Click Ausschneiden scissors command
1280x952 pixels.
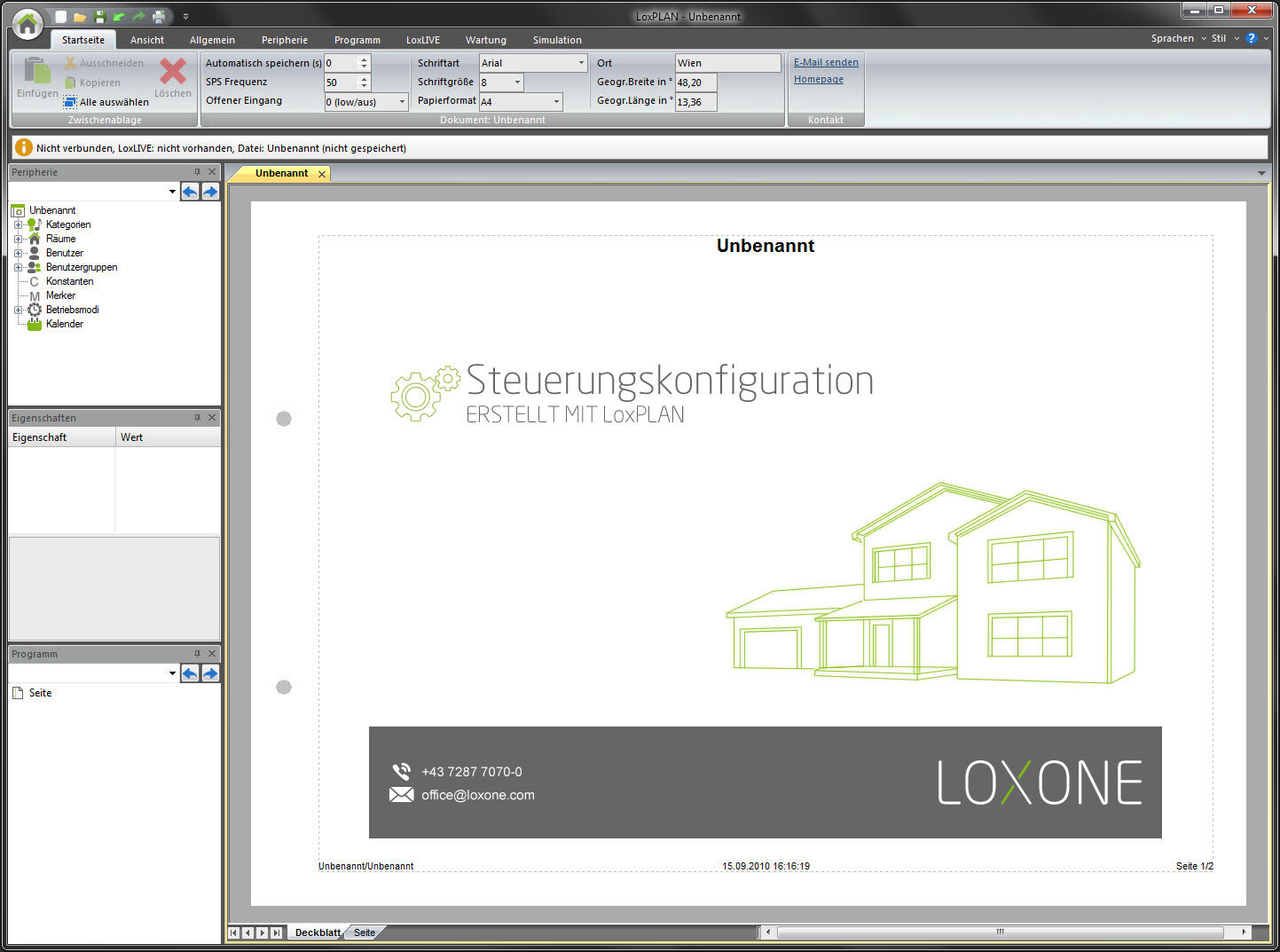104,63
